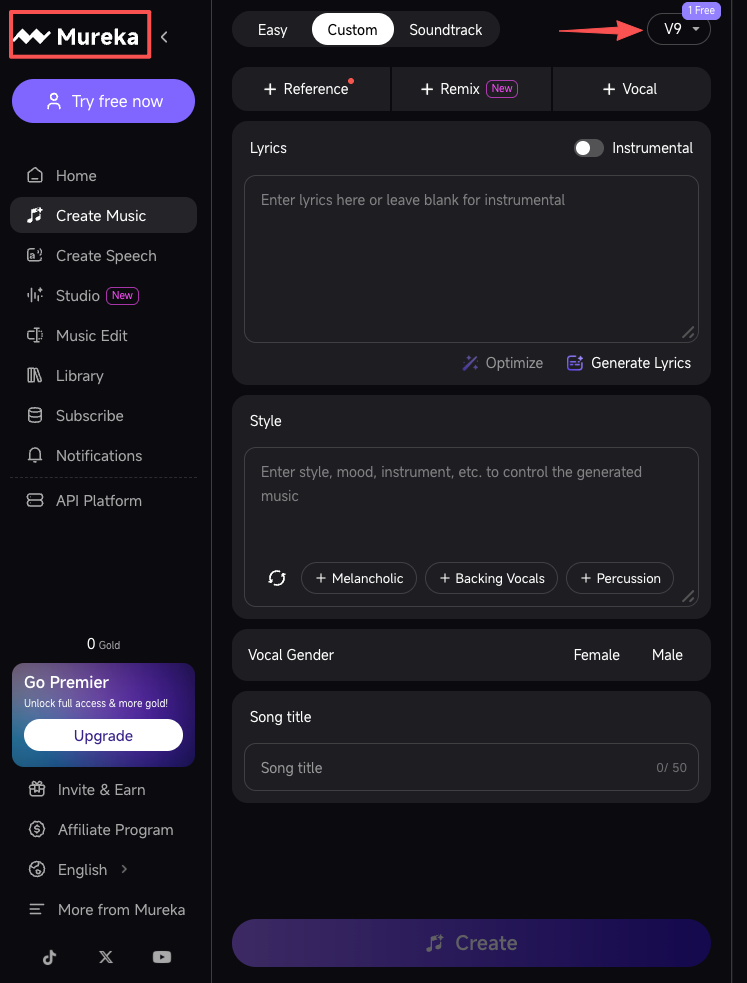747x983 pixels.
Task: Switch to the Soundtrack tab
Action: [x=445, y=30]
